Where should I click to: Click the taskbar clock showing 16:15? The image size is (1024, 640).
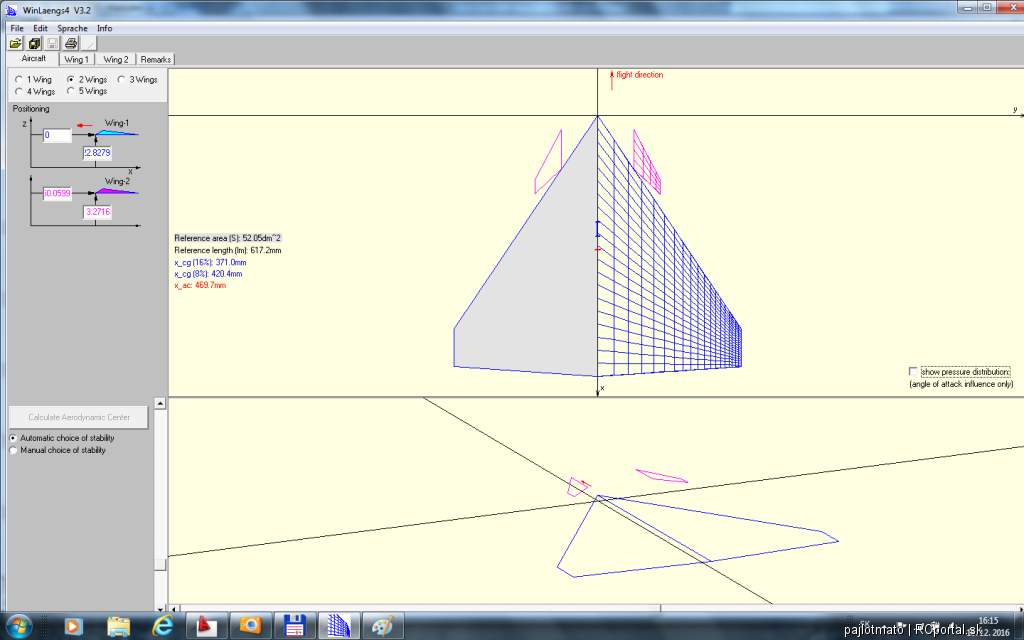[x=989, y=620]
